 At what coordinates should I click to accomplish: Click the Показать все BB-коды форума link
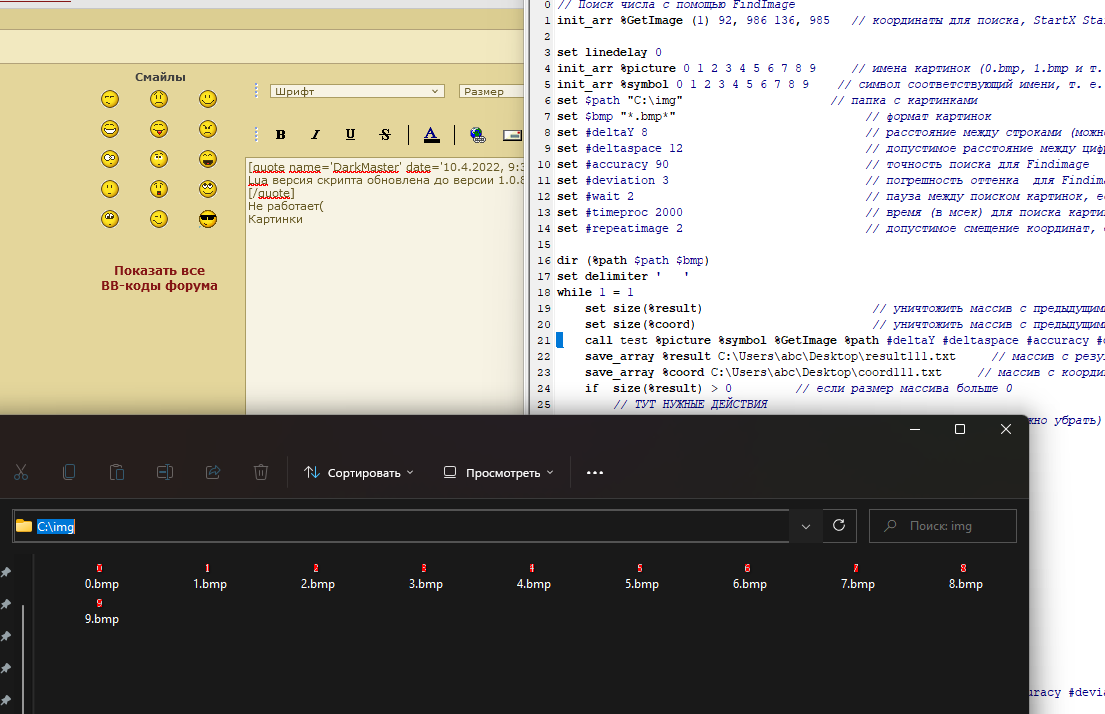click(x=159, y=278)
